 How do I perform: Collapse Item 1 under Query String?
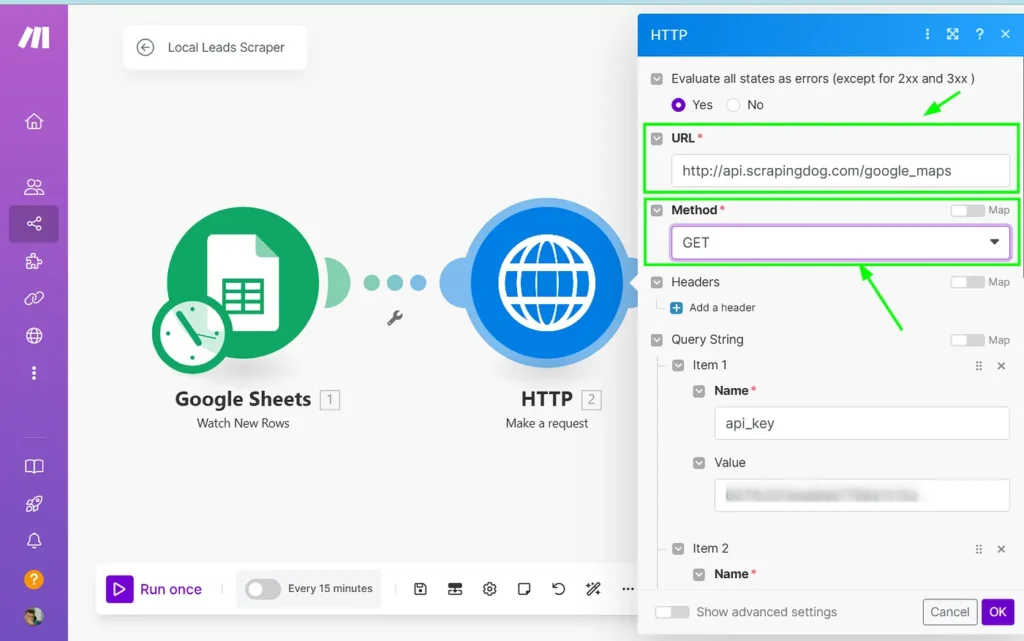678,365
